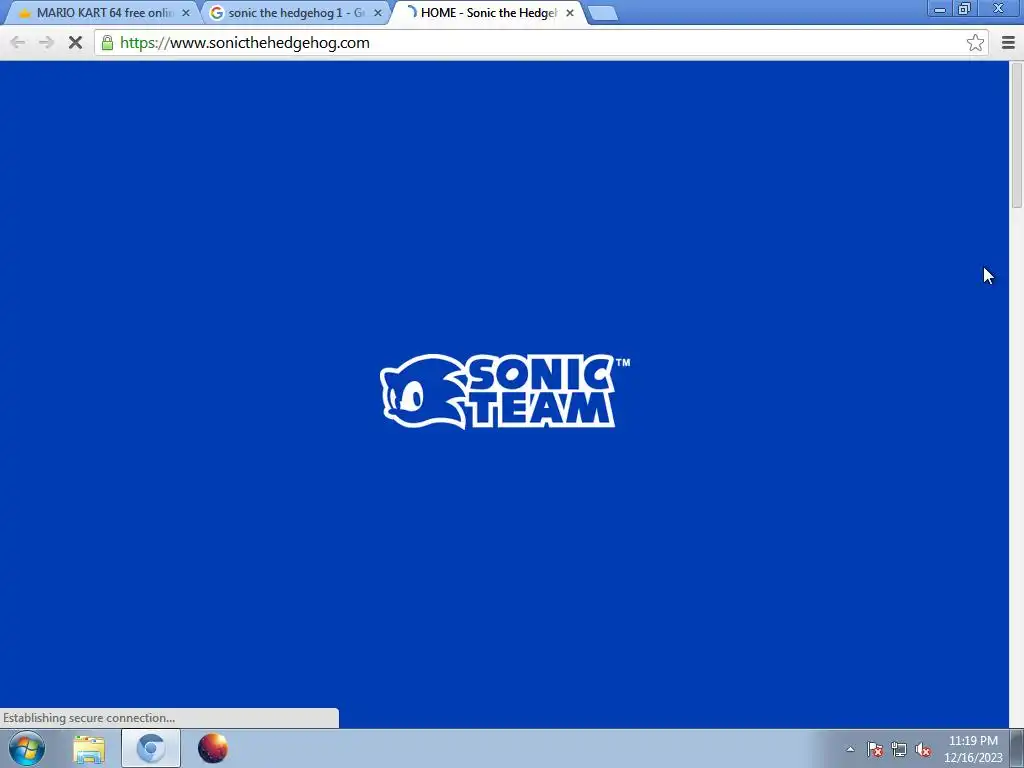
Task: View site security info via green padlock
Action: coord(107,43)
